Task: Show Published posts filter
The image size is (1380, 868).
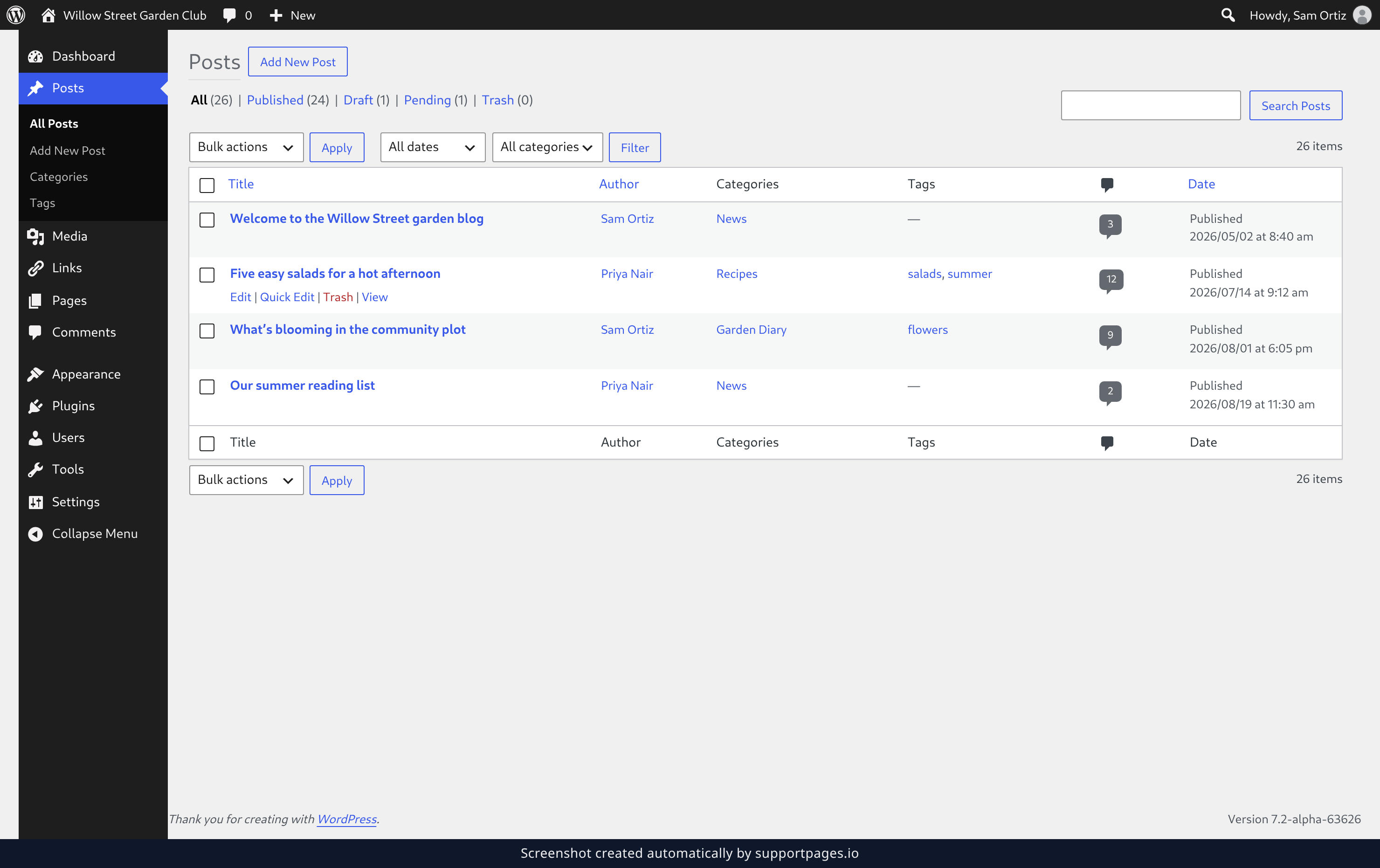Action: (275, 100)
